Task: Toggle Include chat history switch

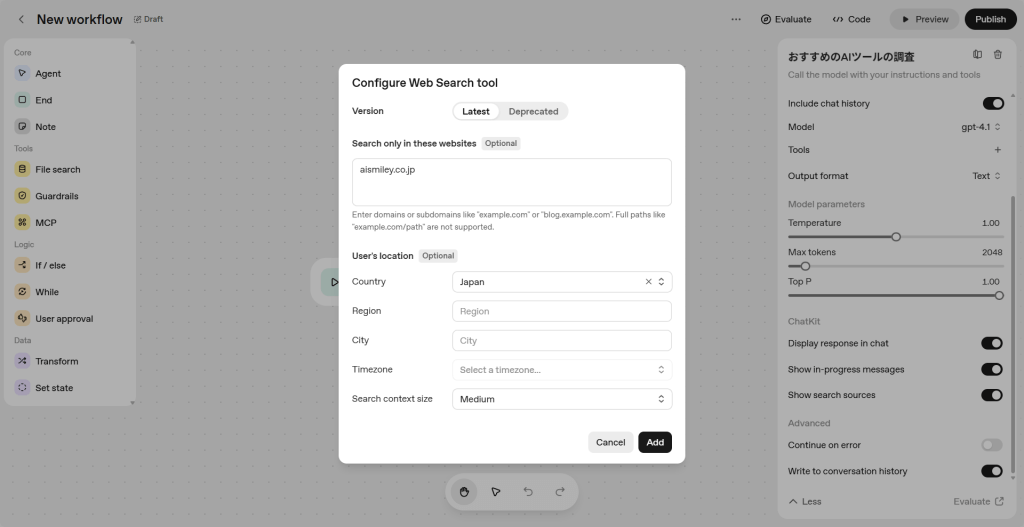Action: (x=992, y=103)
